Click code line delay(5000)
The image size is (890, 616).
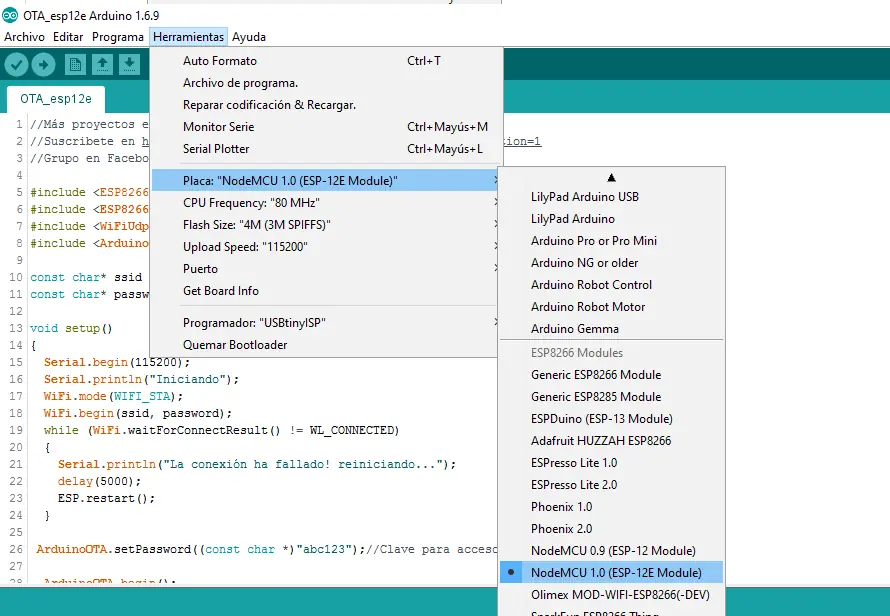click(x=99, y=481)
